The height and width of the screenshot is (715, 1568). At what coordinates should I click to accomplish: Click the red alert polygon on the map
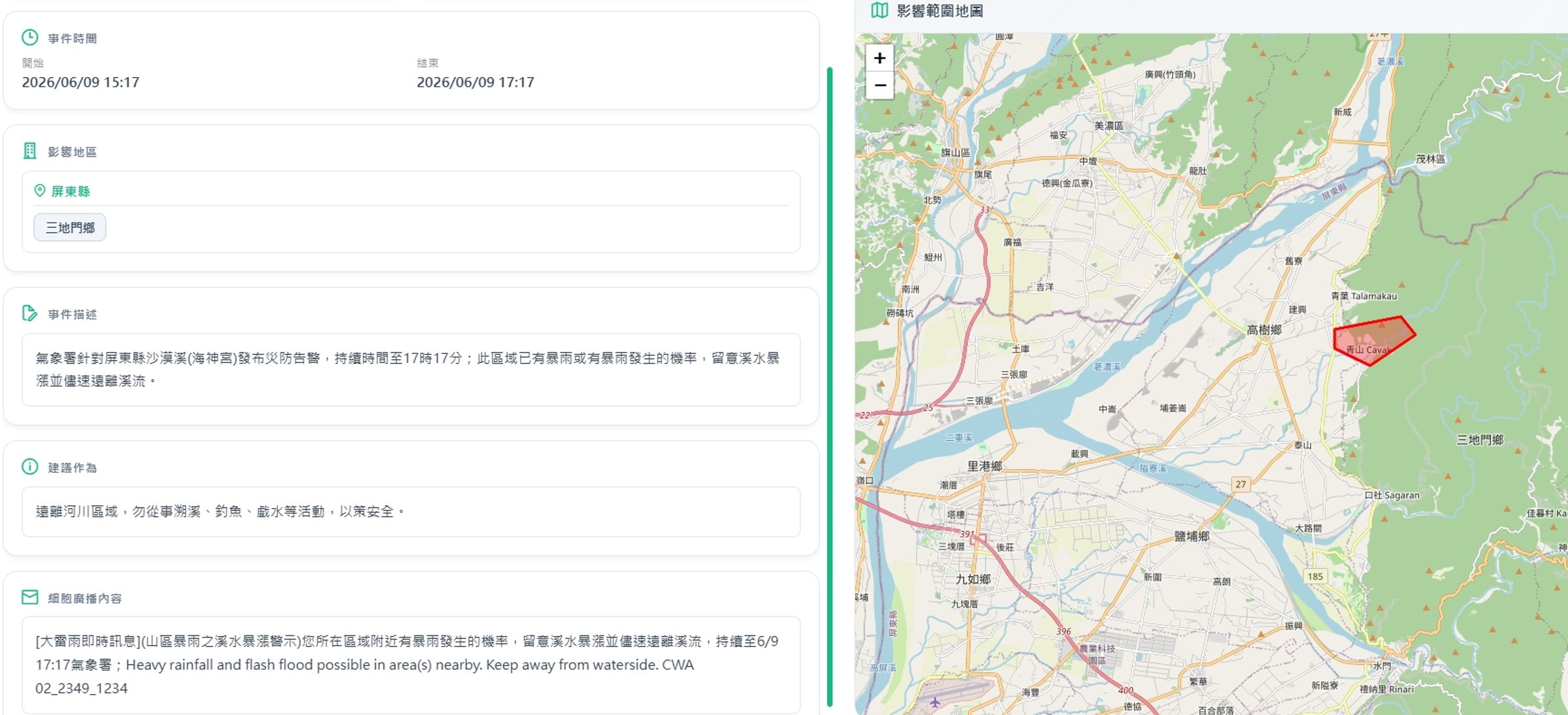[x=1373, y=340]
